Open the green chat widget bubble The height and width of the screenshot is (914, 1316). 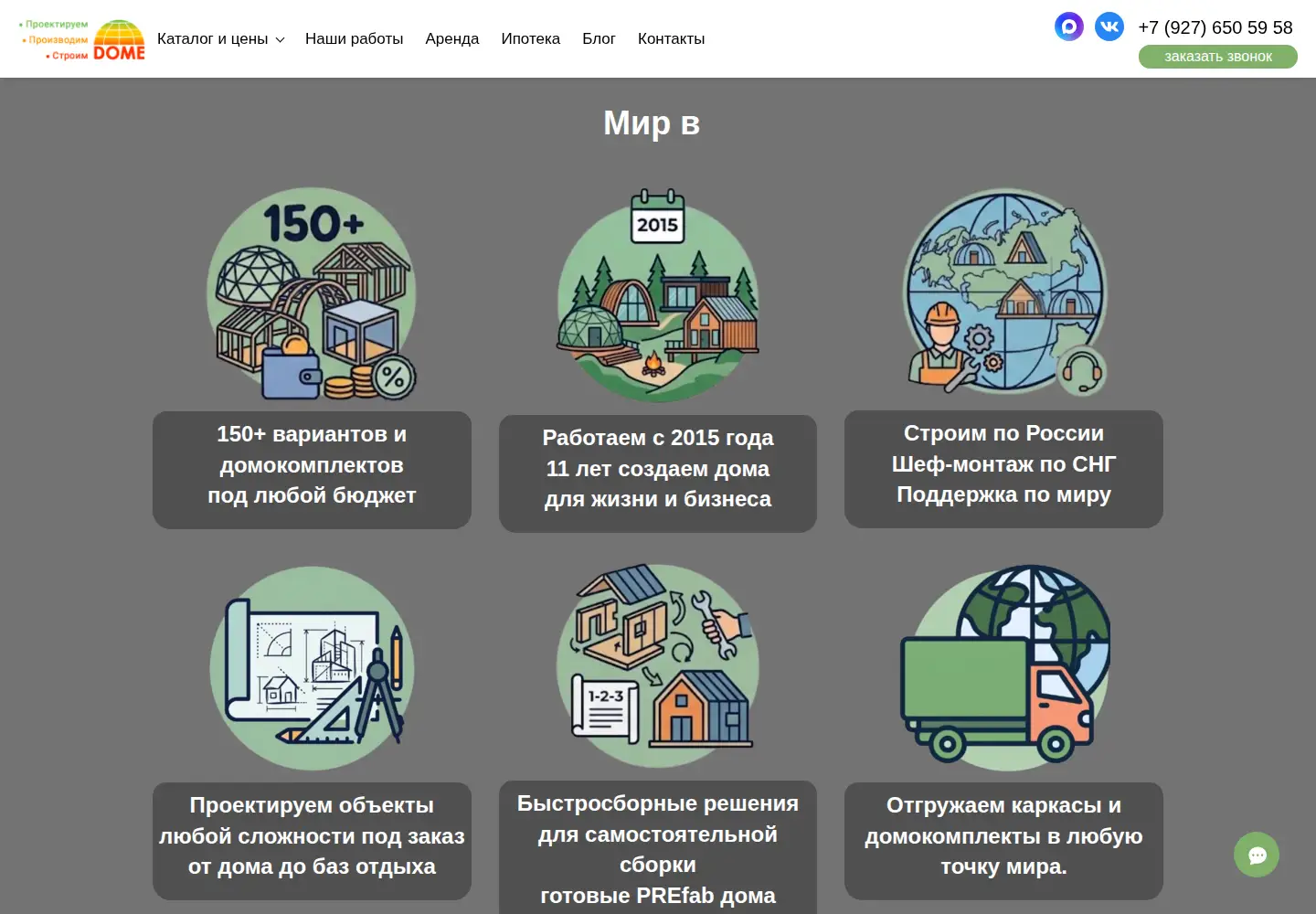click(1257, 855)
